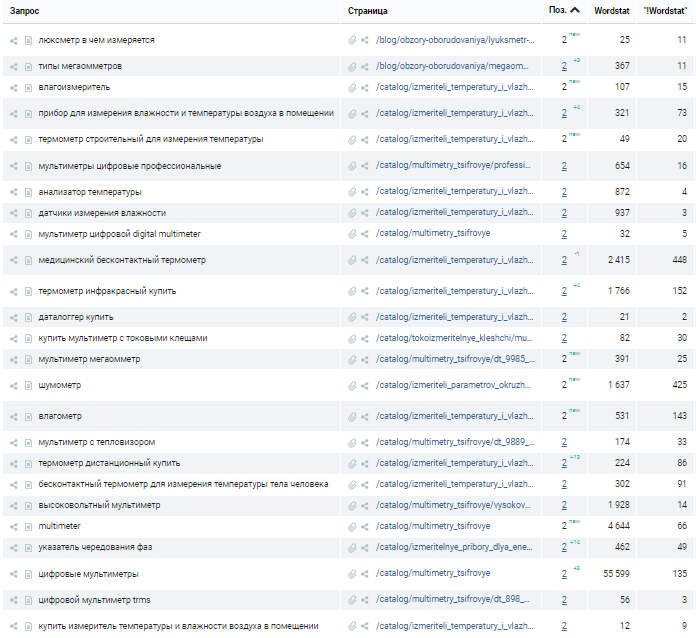This screenshot has width=696, height=638.
Task: Click the document icon for 'купить измеритель температуры и влажности'
Action: pyautogui.click(x=28, y=627)
